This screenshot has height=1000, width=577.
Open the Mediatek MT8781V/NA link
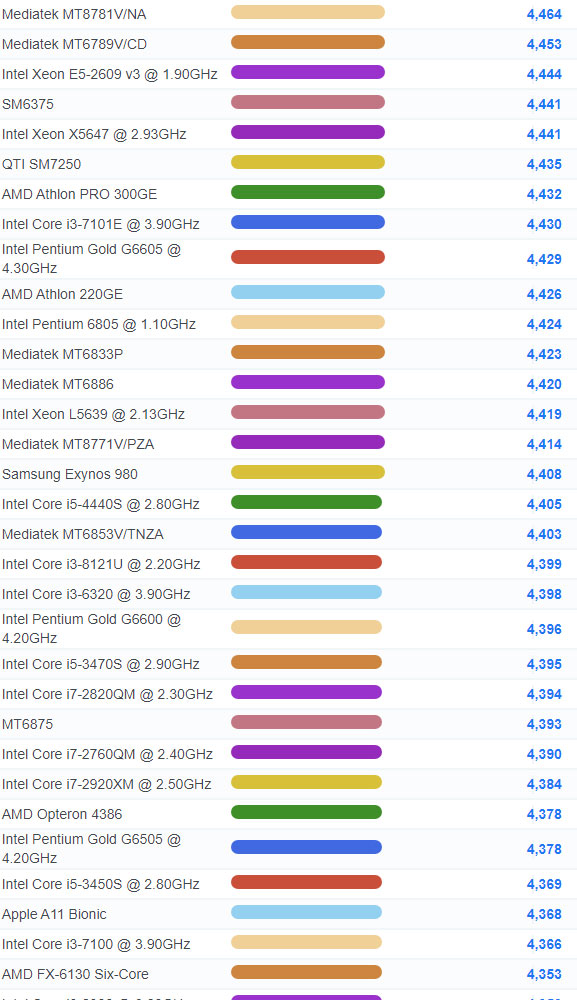[x=74, y=14]
